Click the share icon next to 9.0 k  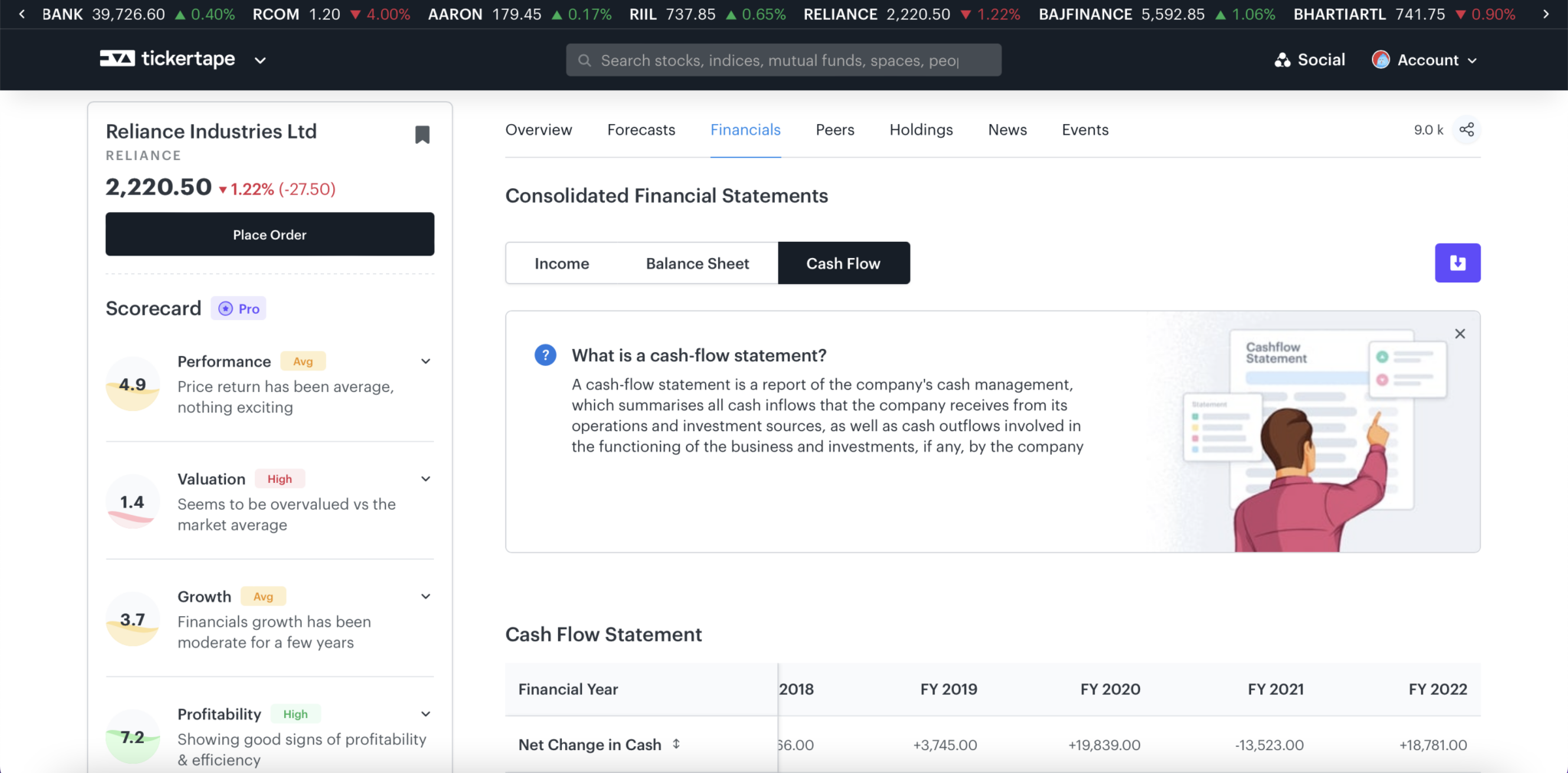[1466, 130]
